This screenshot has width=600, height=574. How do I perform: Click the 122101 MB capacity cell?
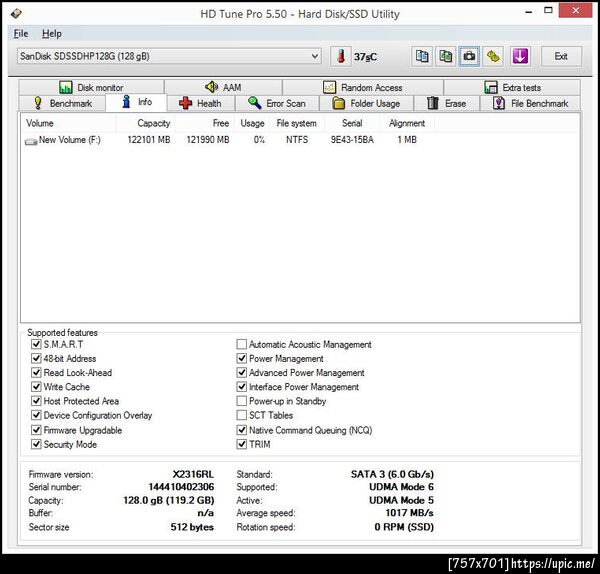[149, 140]
